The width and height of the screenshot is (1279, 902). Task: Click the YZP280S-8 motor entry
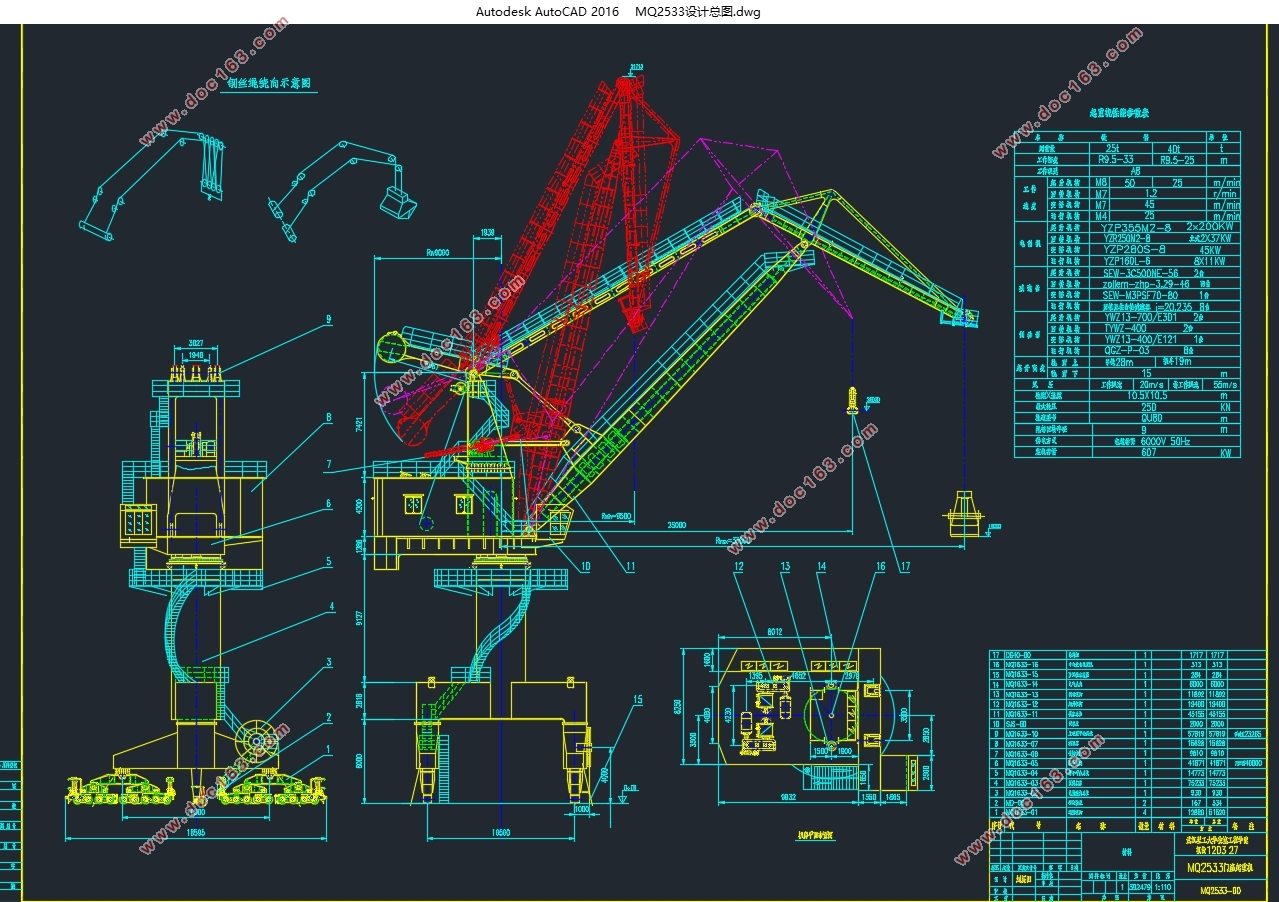(1134, 250)
